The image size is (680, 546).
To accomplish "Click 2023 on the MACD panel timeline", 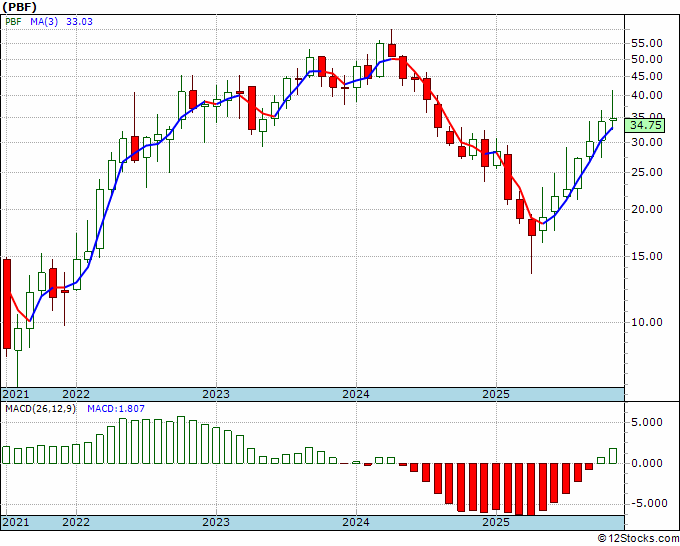I will coord(216,522).
